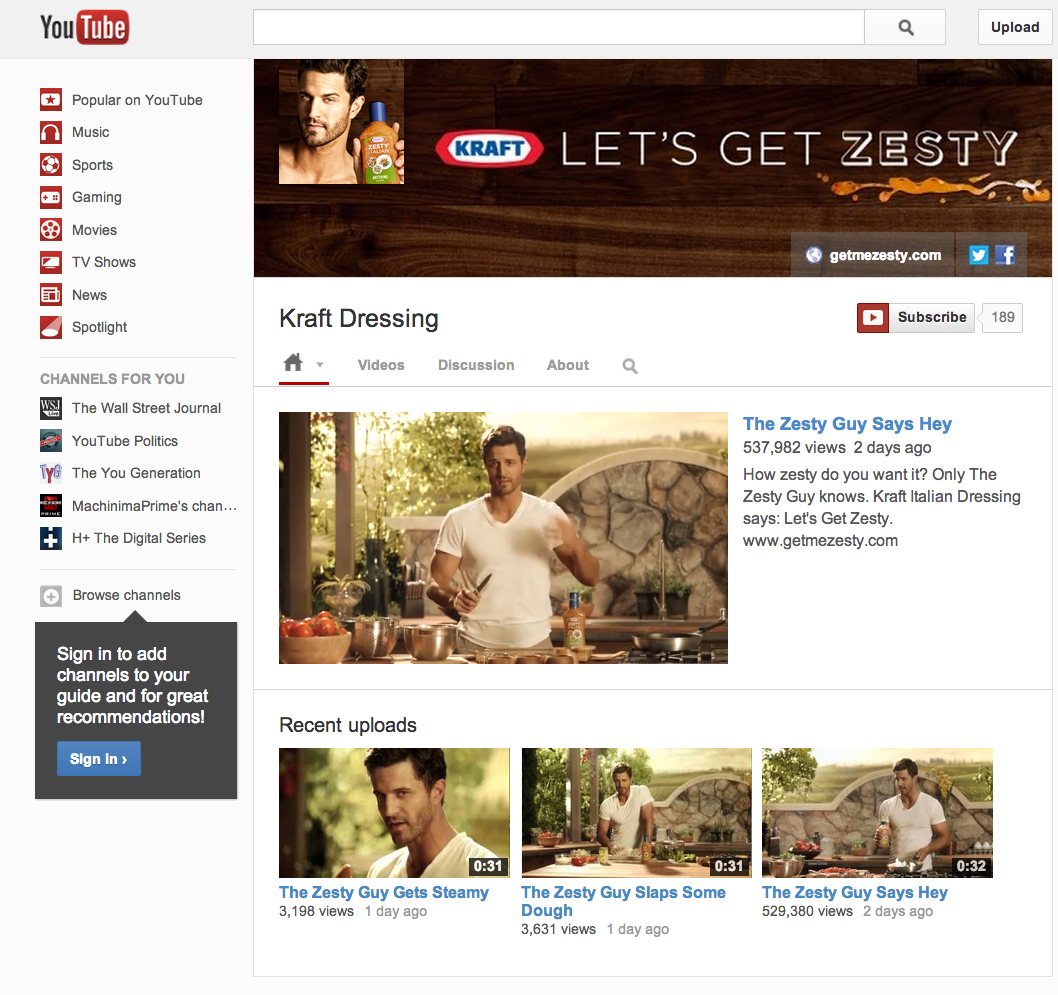Click the Kraft Dressing channel avatar
Image resolution: width=1058 pixels, height=995 pixels.
341,121
